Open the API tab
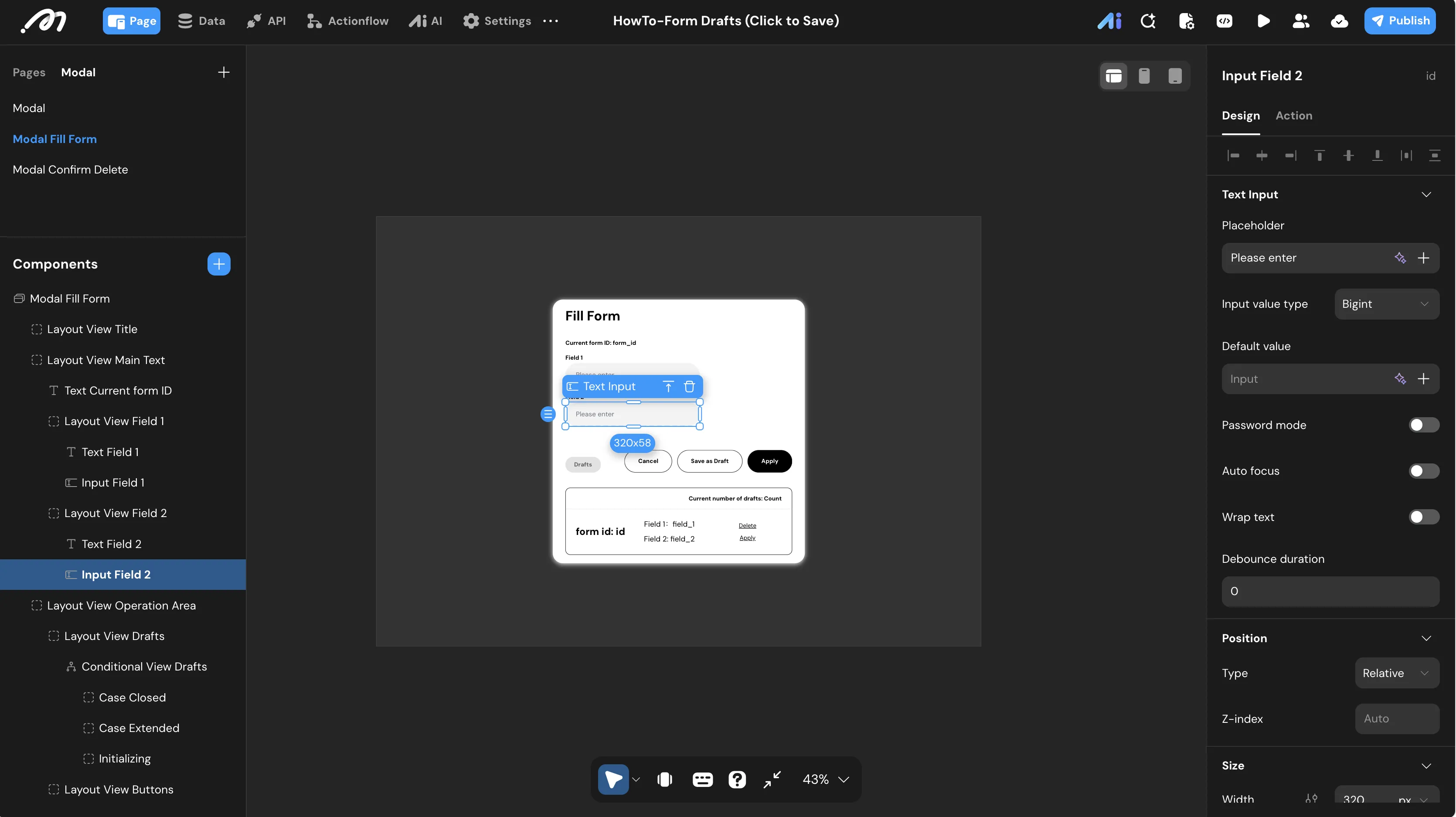Viewport: 1456px width, 817px height. (266, 21)
